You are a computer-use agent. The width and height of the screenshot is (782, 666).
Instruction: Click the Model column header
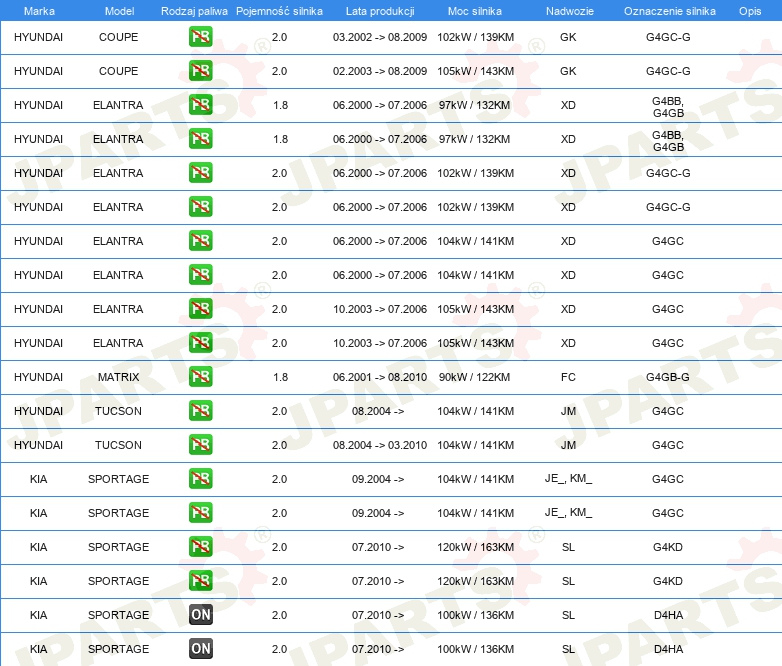coord(119,10)
